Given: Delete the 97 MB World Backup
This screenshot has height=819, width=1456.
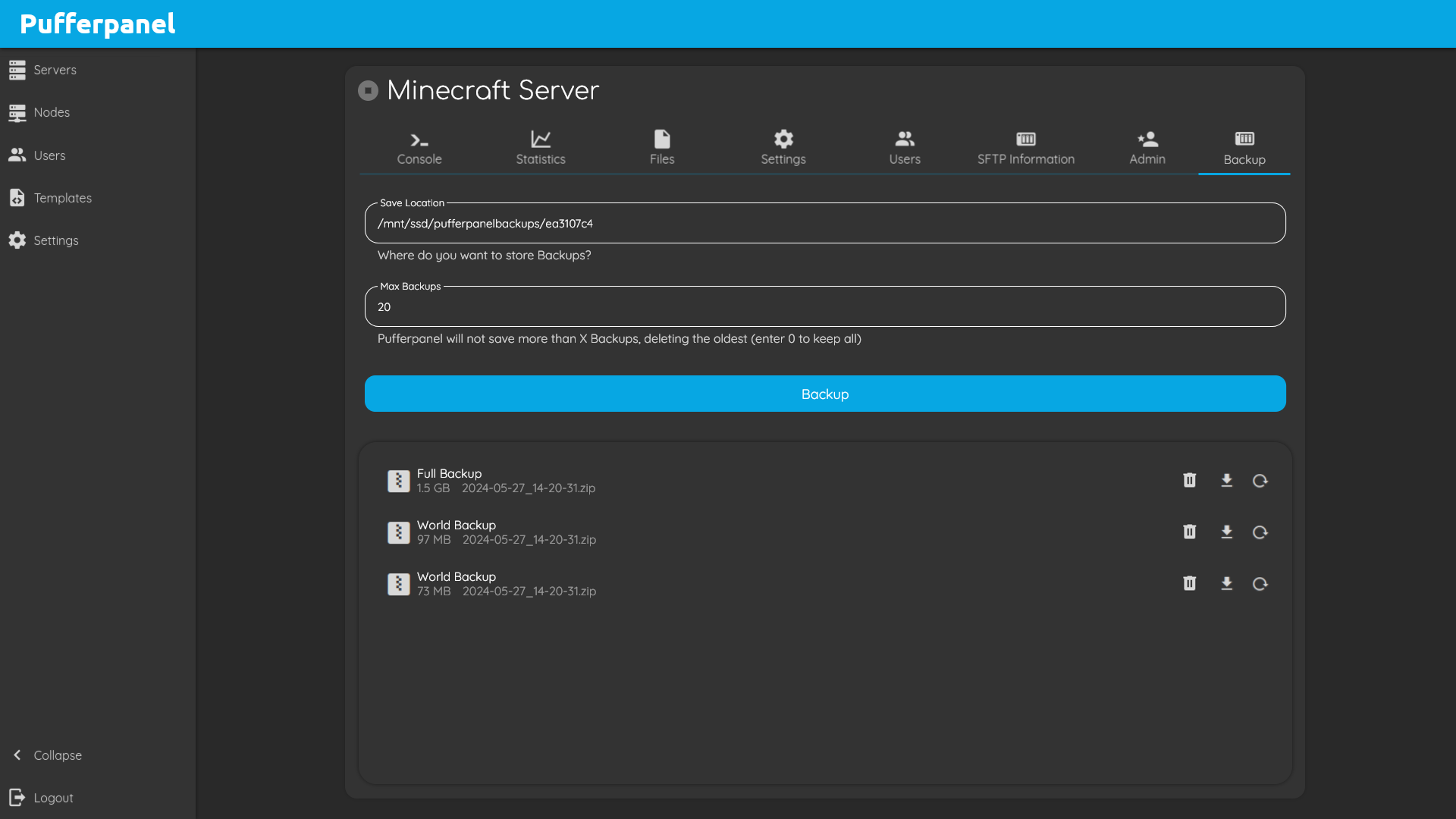Looking at the screenshot, I should click(1189, 532).
